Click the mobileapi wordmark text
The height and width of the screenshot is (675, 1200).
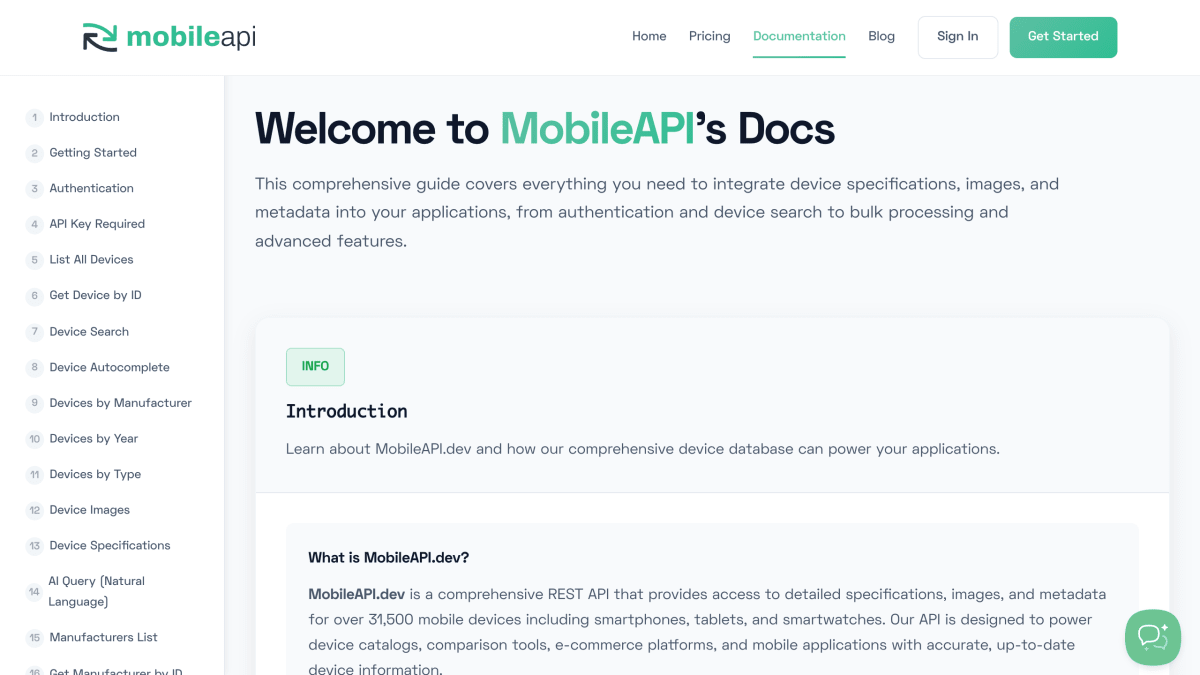[191, 37]
